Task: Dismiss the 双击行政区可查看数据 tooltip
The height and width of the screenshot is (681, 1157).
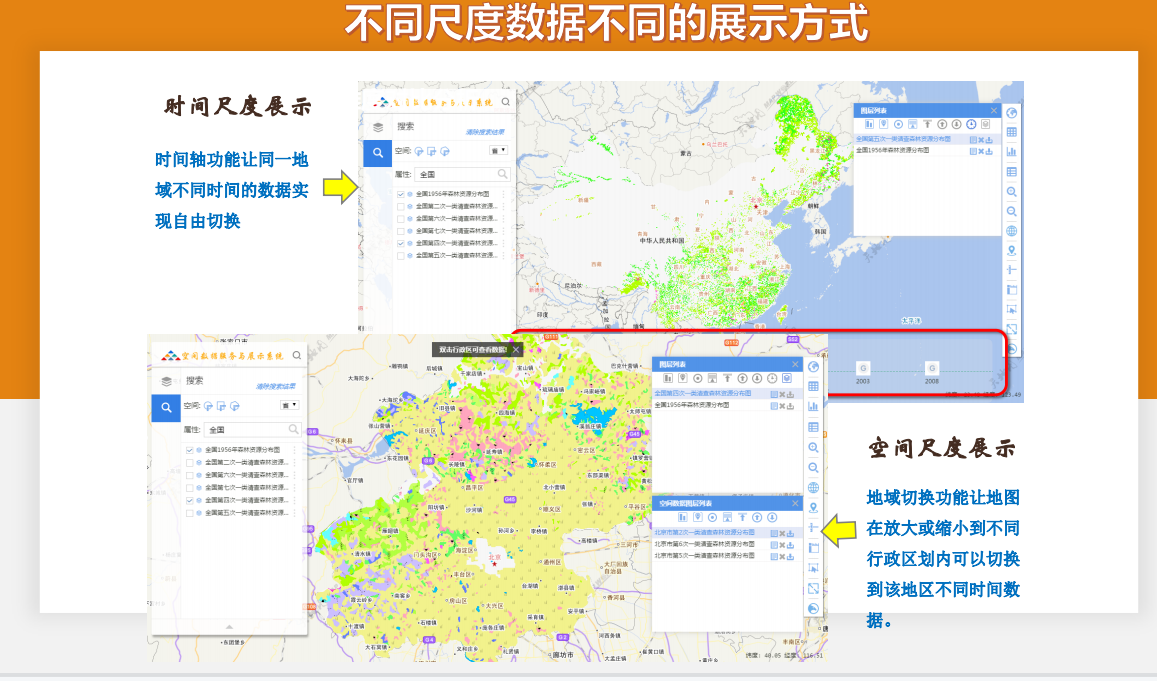Action: (516, 350)
